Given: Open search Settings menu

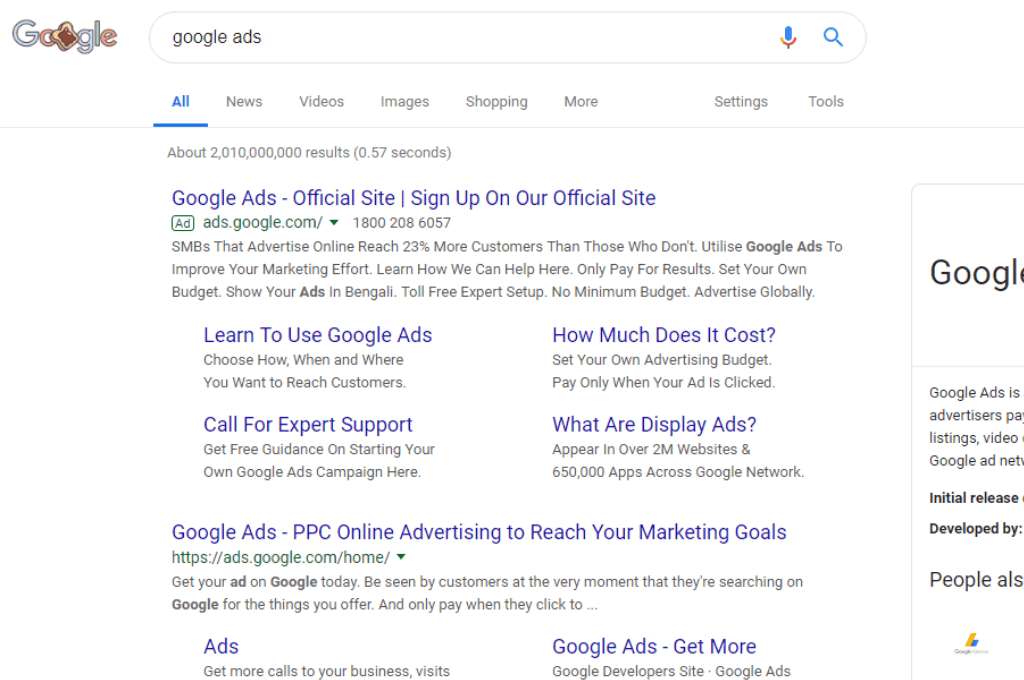Looking at the screenshot, I should pos(741,102).
